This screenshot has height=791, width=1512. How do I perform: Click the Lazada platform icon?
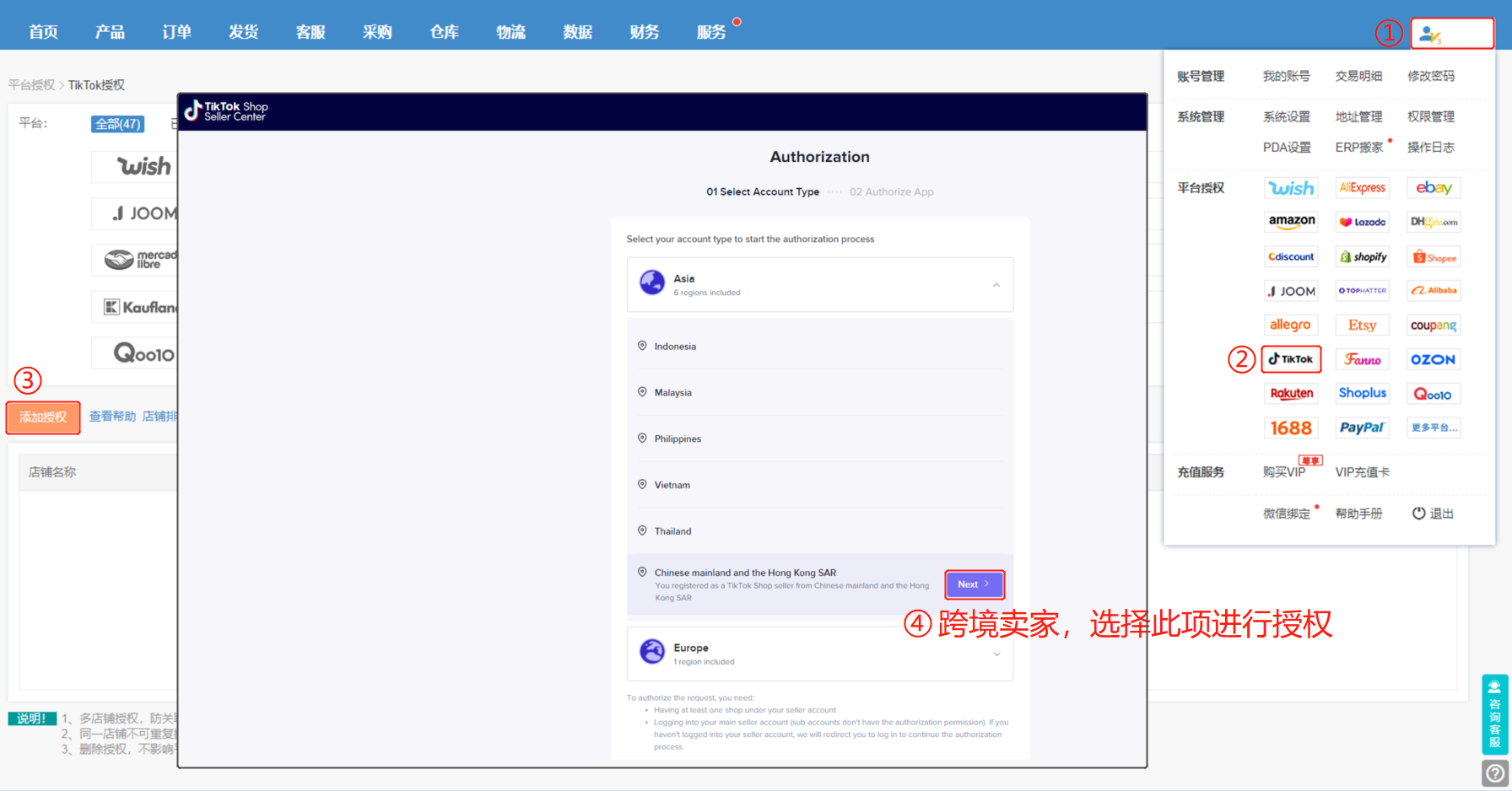point(1362,222)
